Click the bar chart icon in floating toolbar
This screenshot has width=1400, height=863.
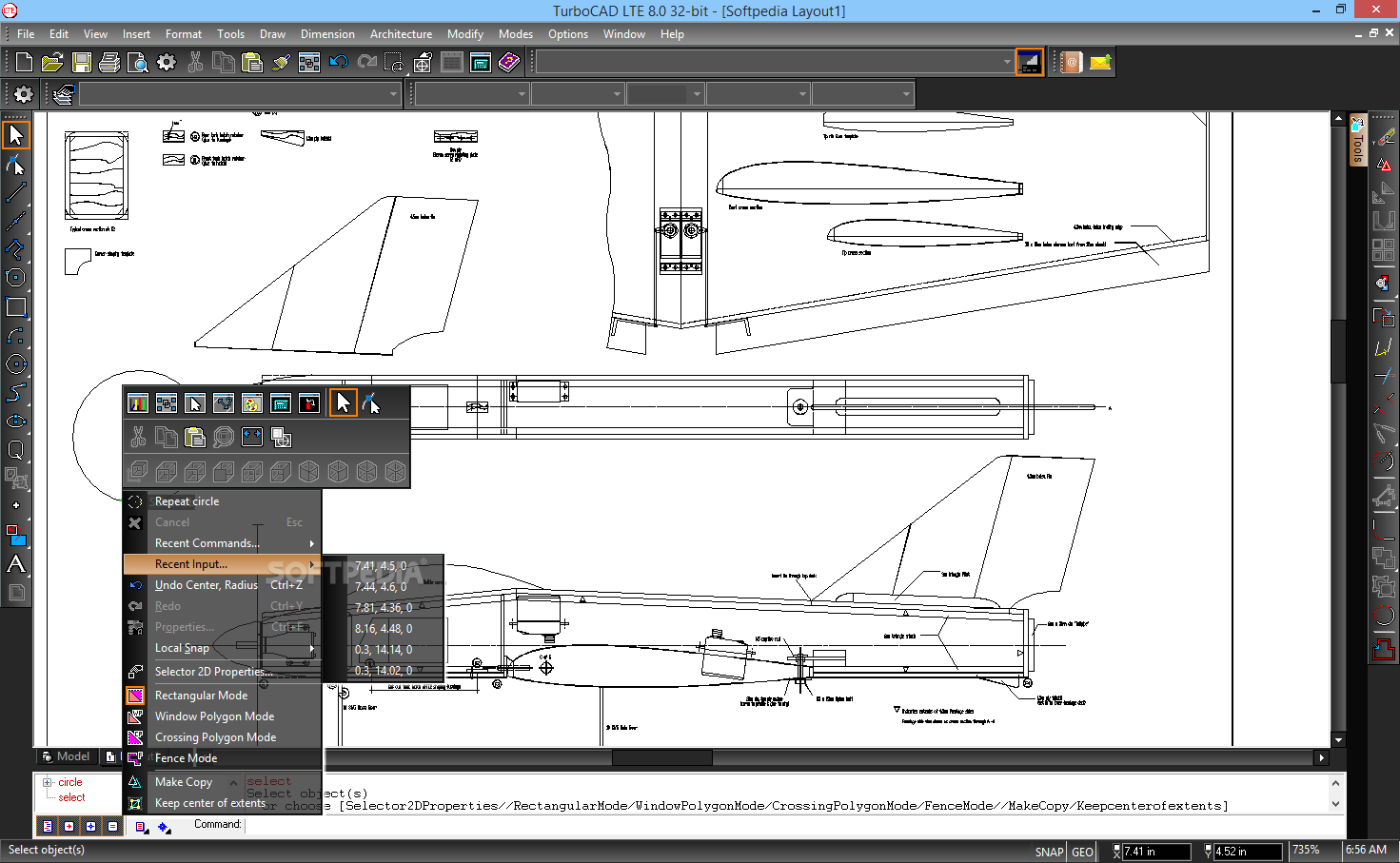[138, 403]
